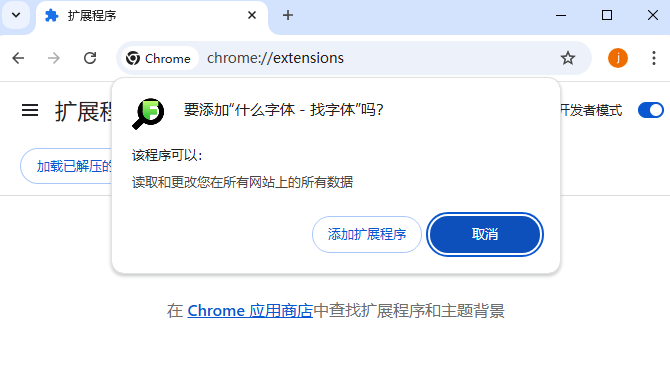Click the back navigation arrow
Image resolution: width=670 pixels, height=372 pixels.
tap(18, 58)
